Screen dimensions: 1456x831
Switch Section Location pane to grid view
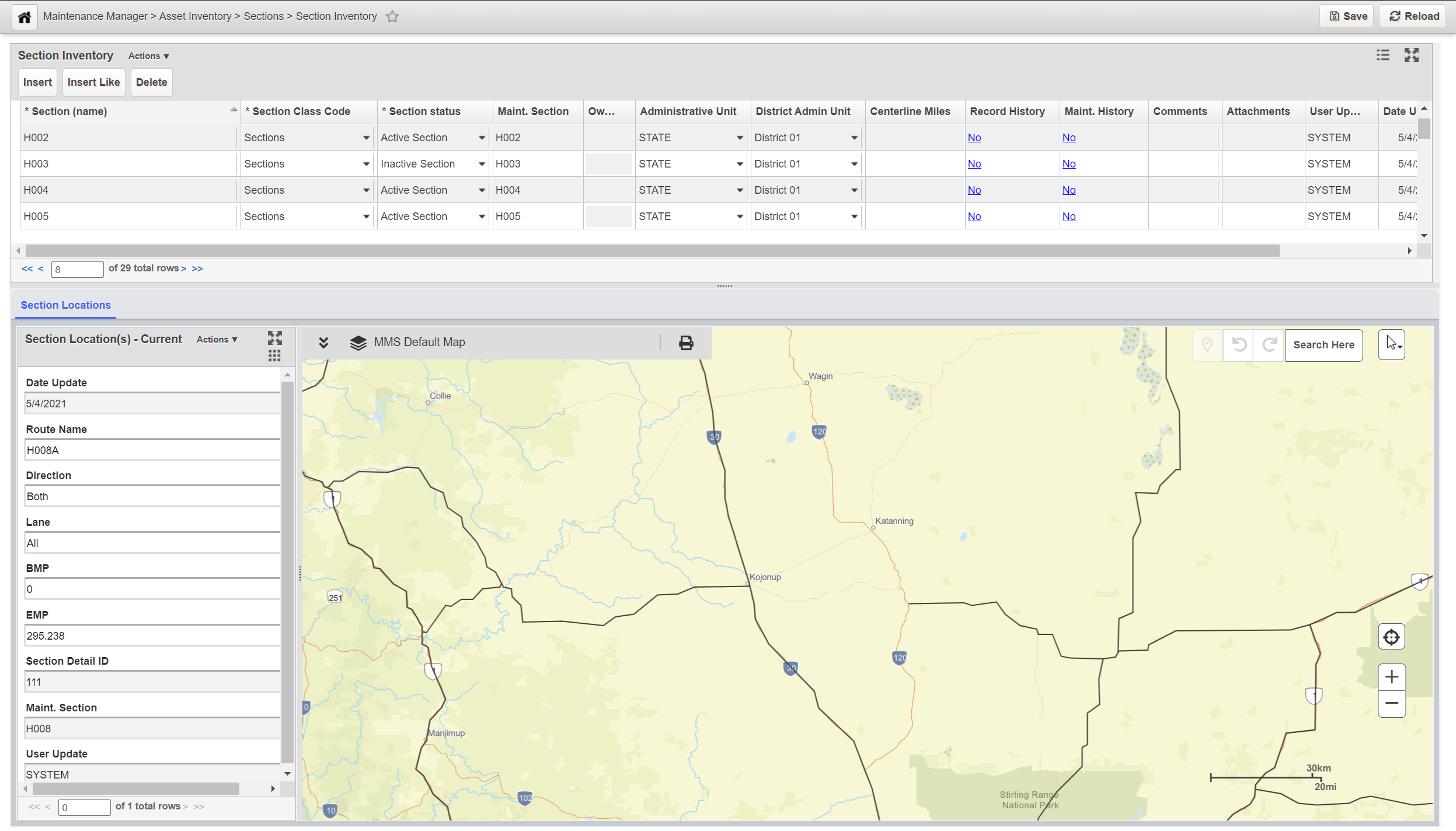[274, 356]
